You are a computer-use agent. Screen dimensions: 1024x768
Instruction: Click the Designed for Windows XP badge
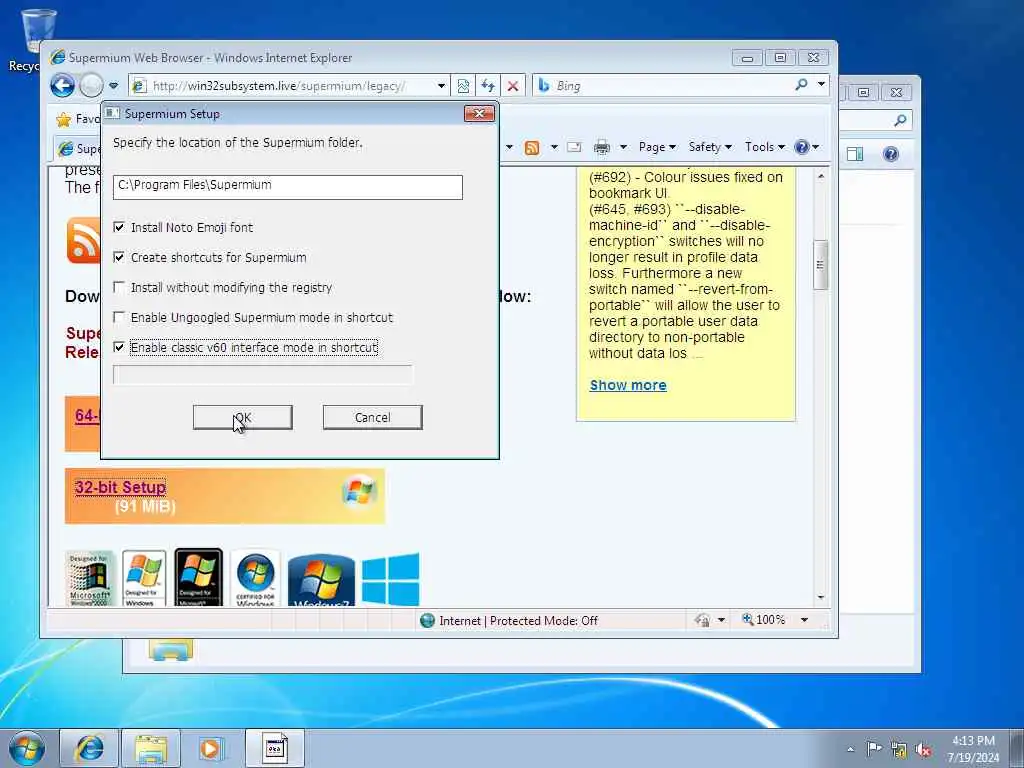pos(144,579)
